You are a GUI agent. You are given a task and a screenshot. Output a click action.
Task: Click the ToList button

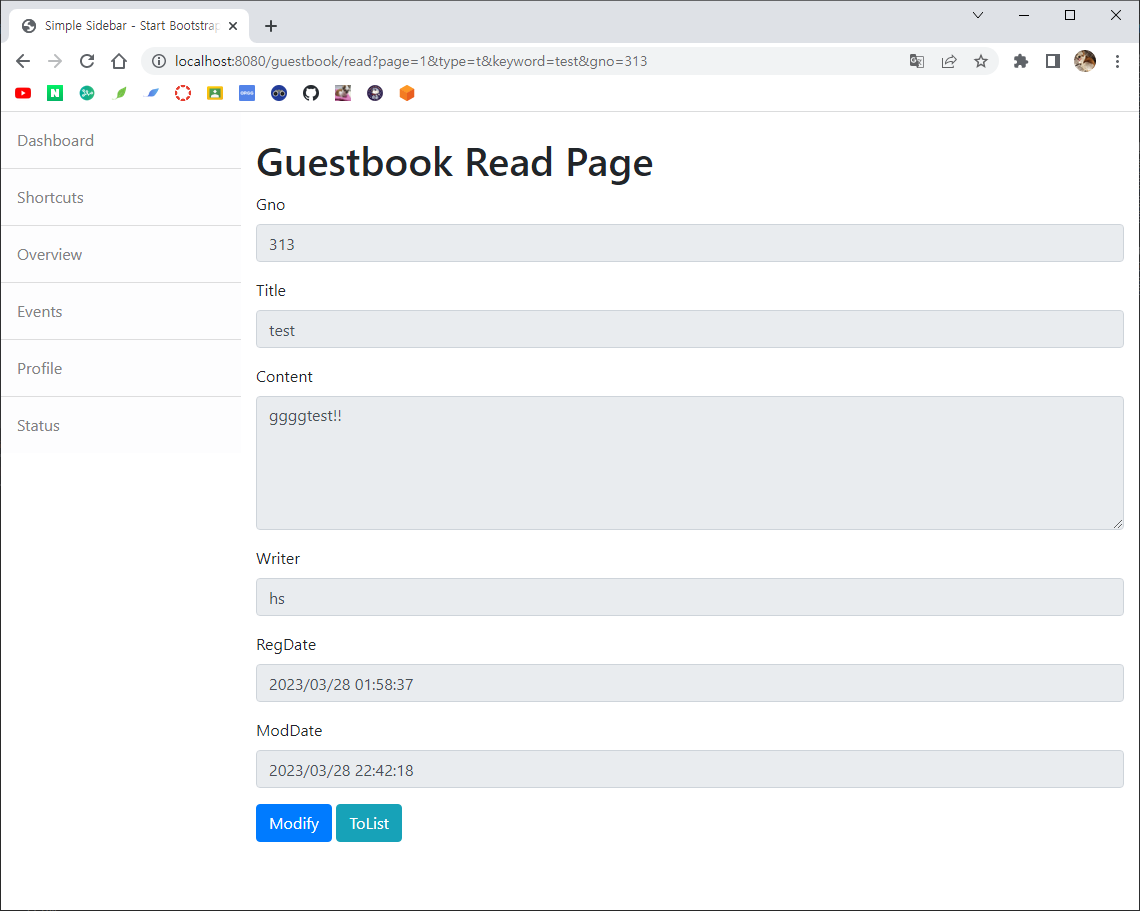(x=369, y=823)
